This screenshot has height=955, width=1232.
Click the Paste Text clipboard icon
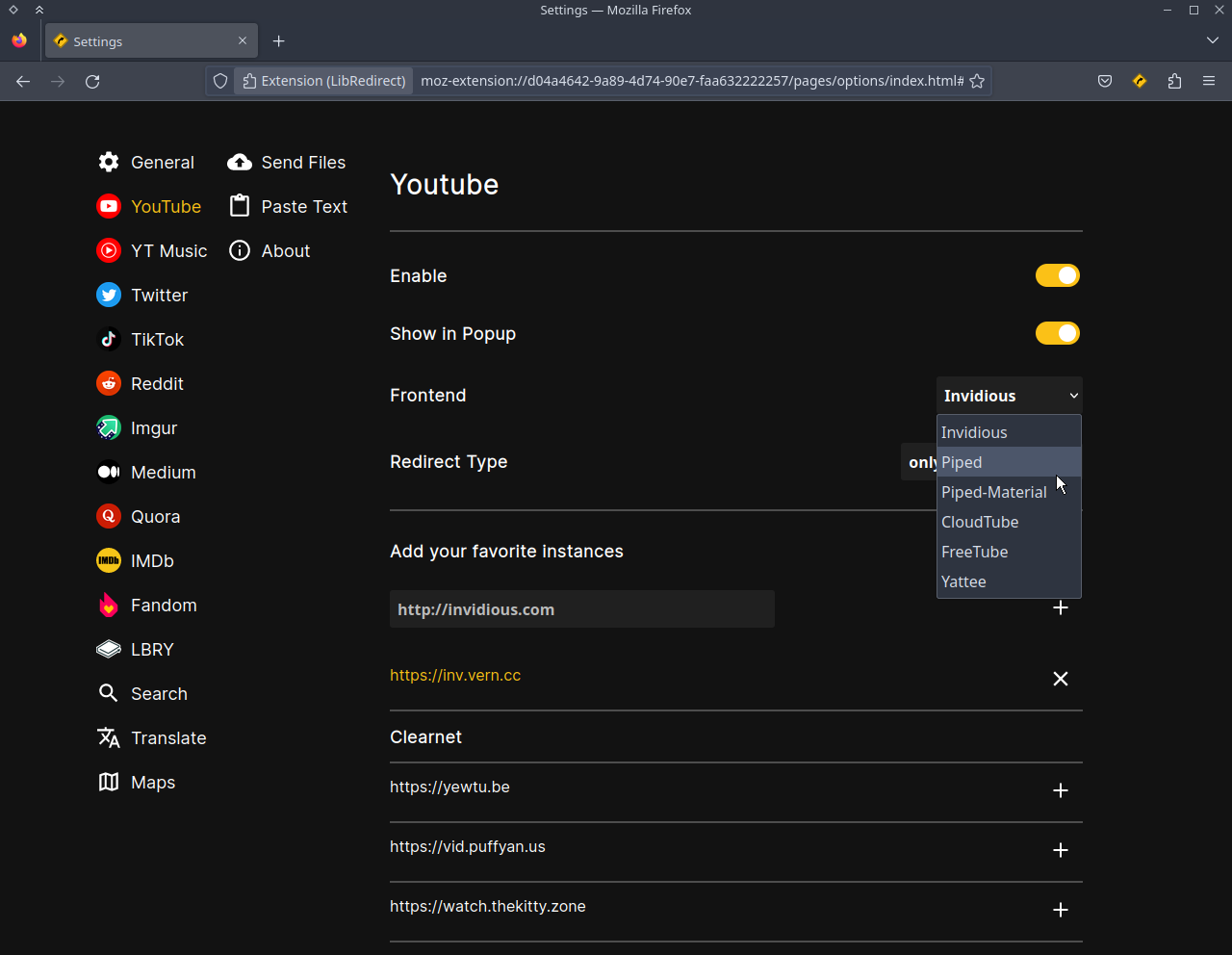[x=240, y=206]
